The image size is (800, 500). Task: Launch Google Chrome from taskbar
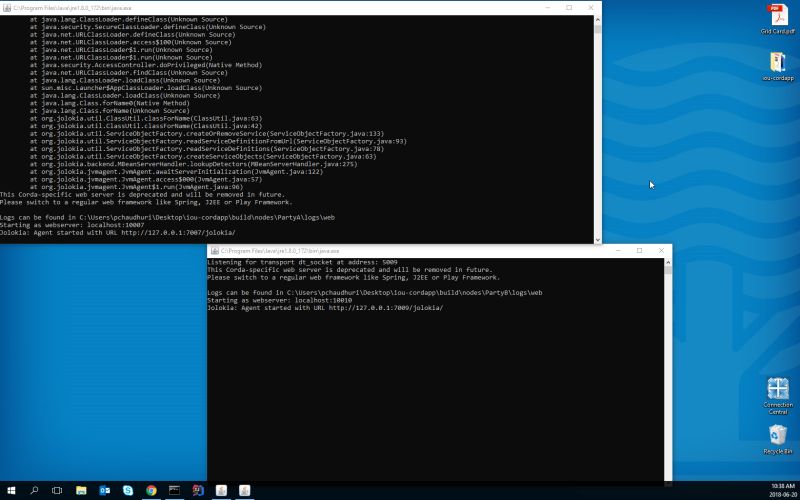click(x=152, y=491)
